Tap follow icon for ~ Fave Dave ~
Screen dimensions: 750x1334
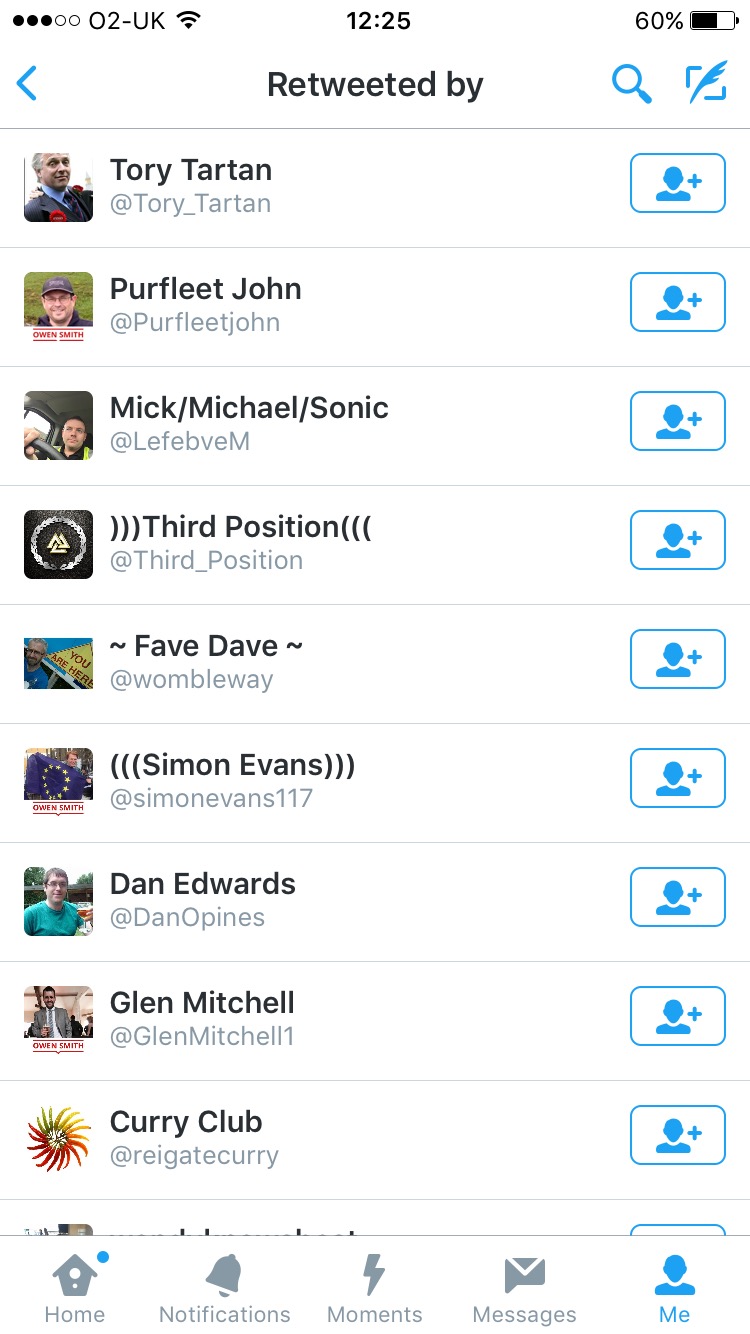coord(678,659)
